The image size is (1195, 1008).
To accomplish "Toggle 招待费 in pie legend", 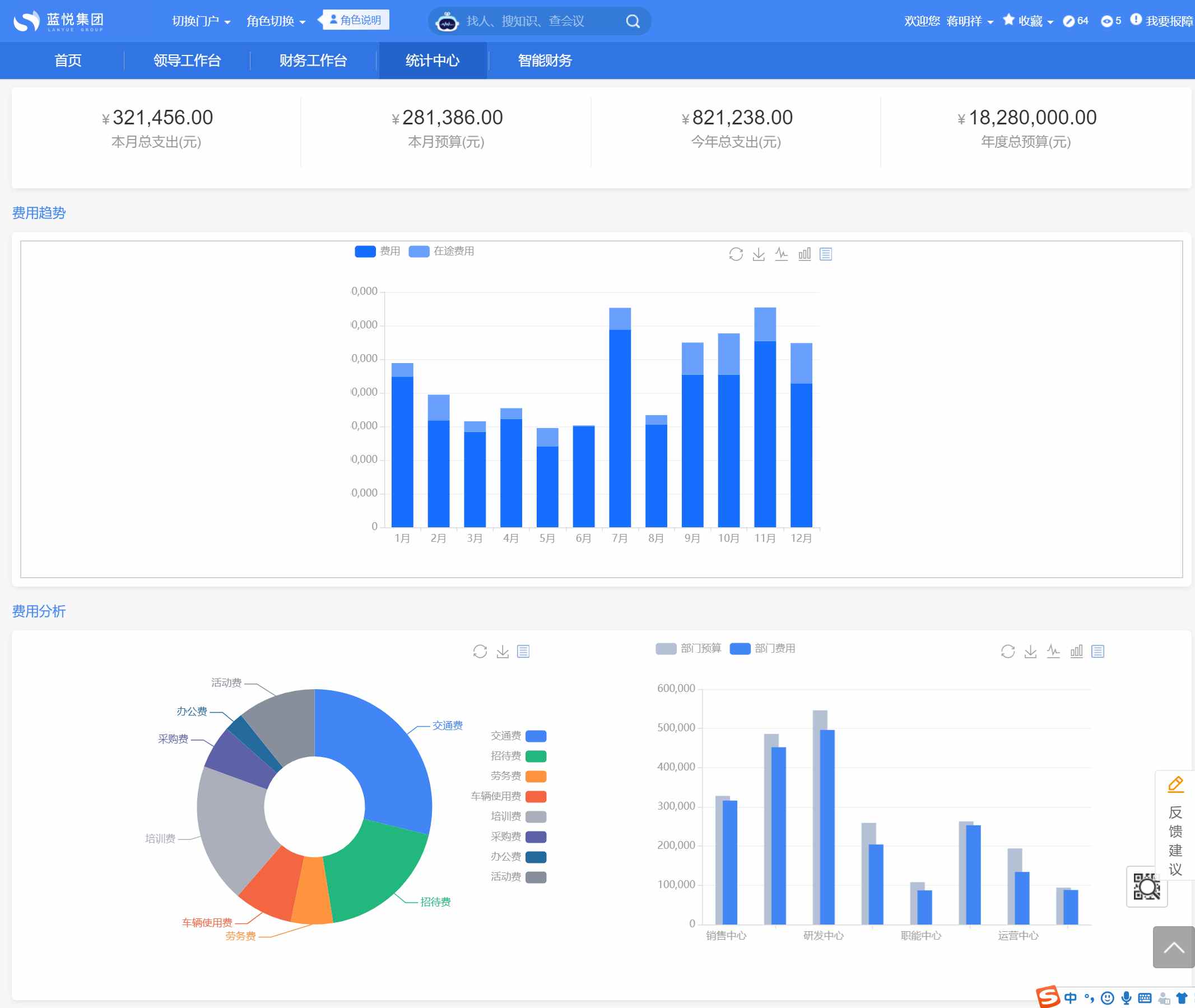I will click(519, 756).
